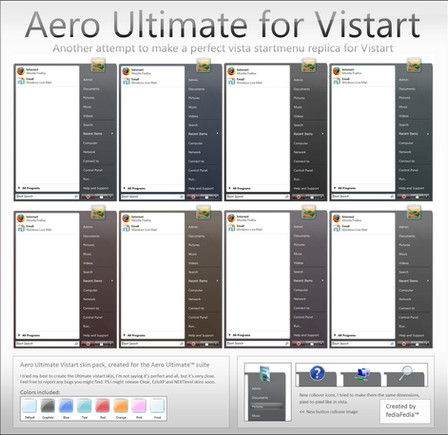The width and height of the screenshot is (448, 435).
Task: Click Start Search field in the blue start menu
Action: 152,197
